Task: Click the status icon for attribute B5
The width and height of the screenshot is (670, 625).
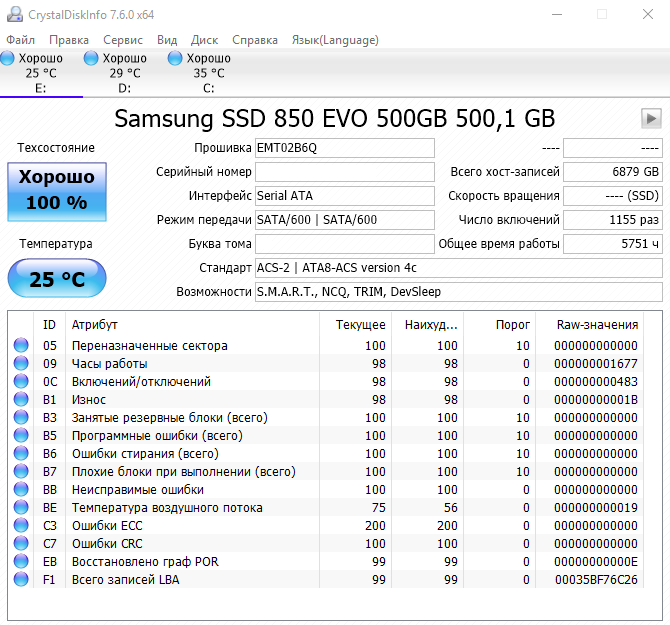Action: 21,435
